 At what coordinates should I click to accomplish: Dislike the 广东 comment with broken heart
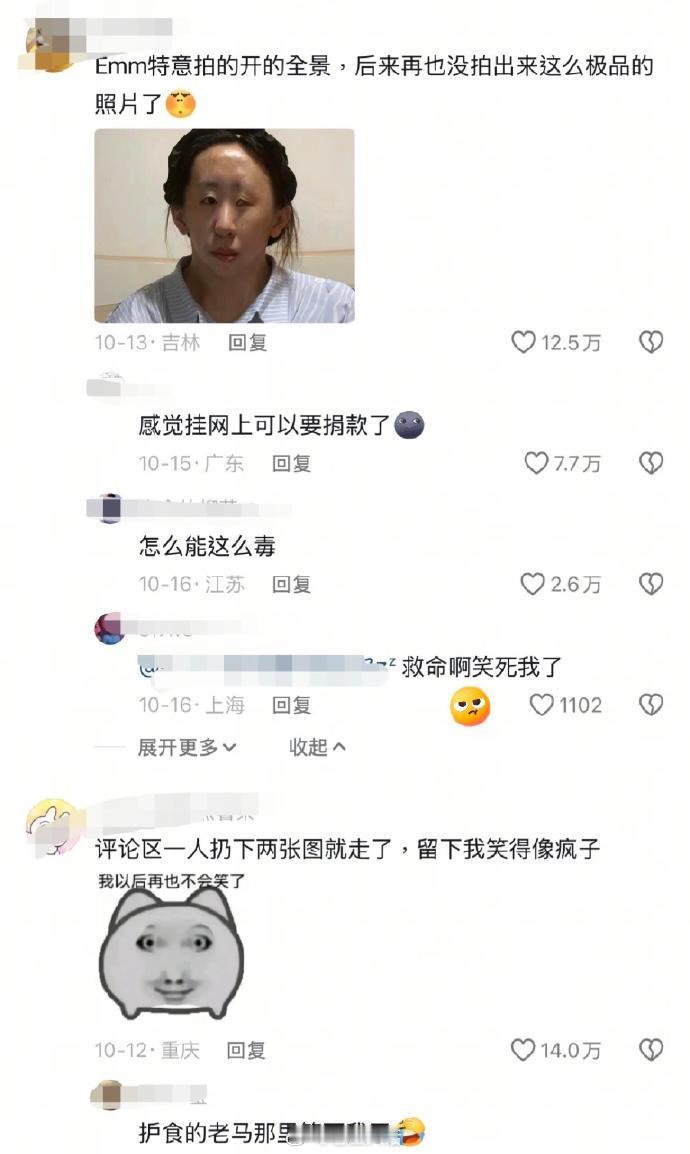tap(651, 463)
